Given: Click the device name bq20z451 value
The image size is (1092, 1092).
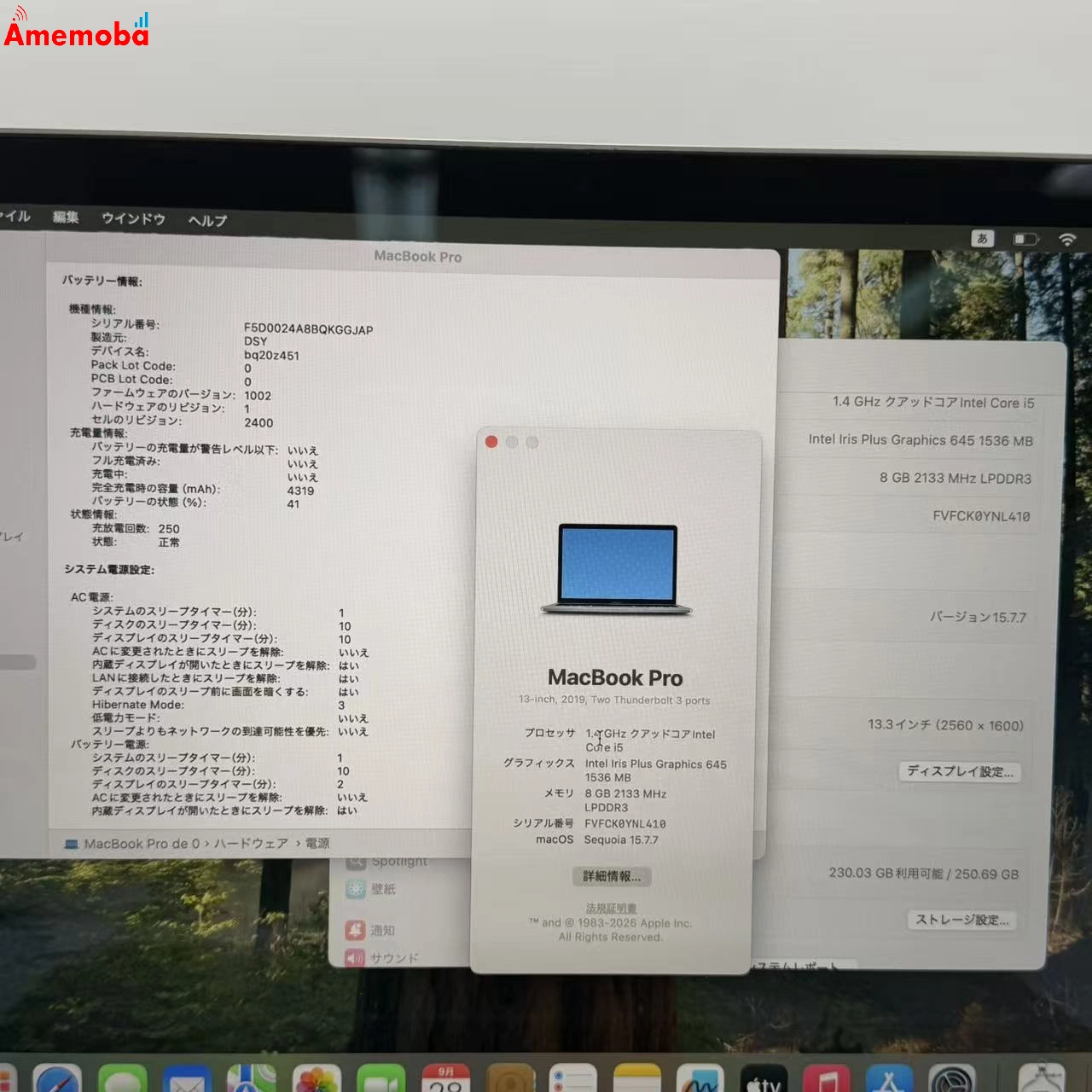Looking at the screenshot, I should point(271,356).
